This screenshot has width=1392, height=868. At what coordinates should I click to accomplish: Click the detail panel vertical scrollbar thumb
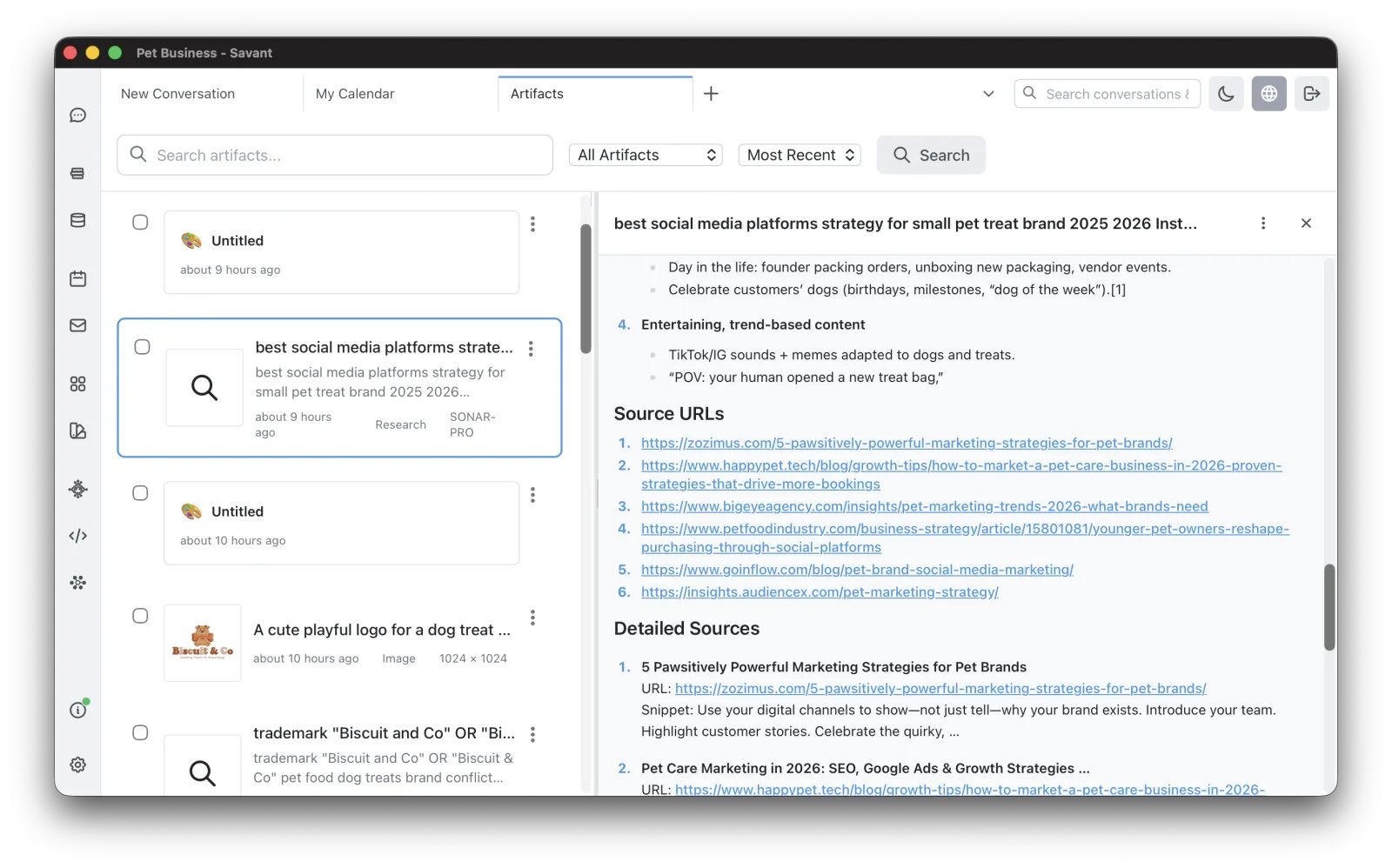[x=1329, y=607]
